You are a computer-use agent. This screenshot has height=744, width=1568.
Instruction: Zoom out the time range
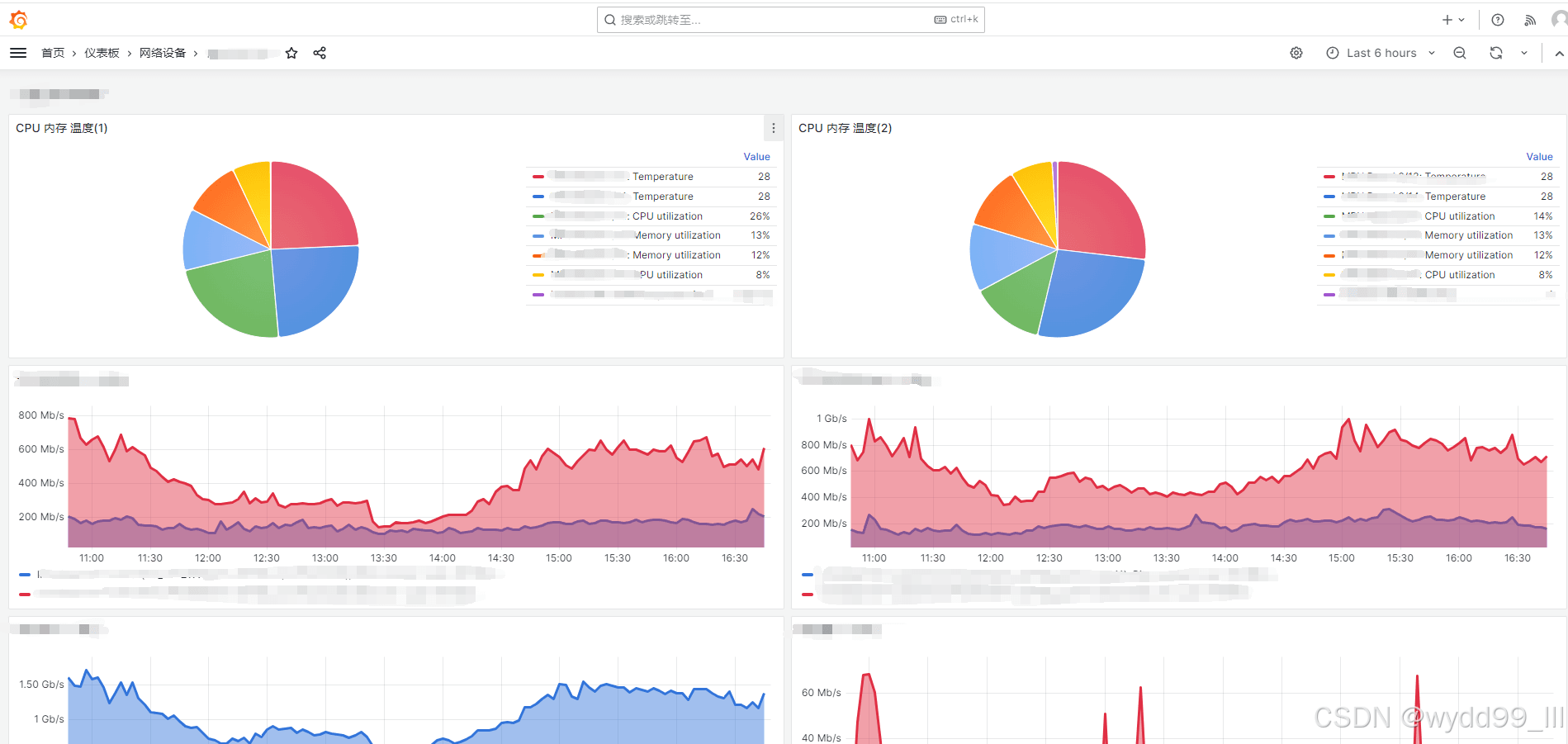click(x=1460, y=53)
